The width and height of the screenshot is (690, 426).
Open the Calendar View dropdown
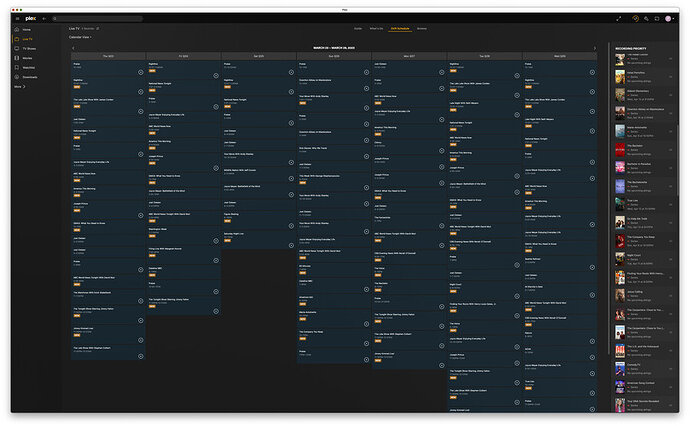(80, 37)
